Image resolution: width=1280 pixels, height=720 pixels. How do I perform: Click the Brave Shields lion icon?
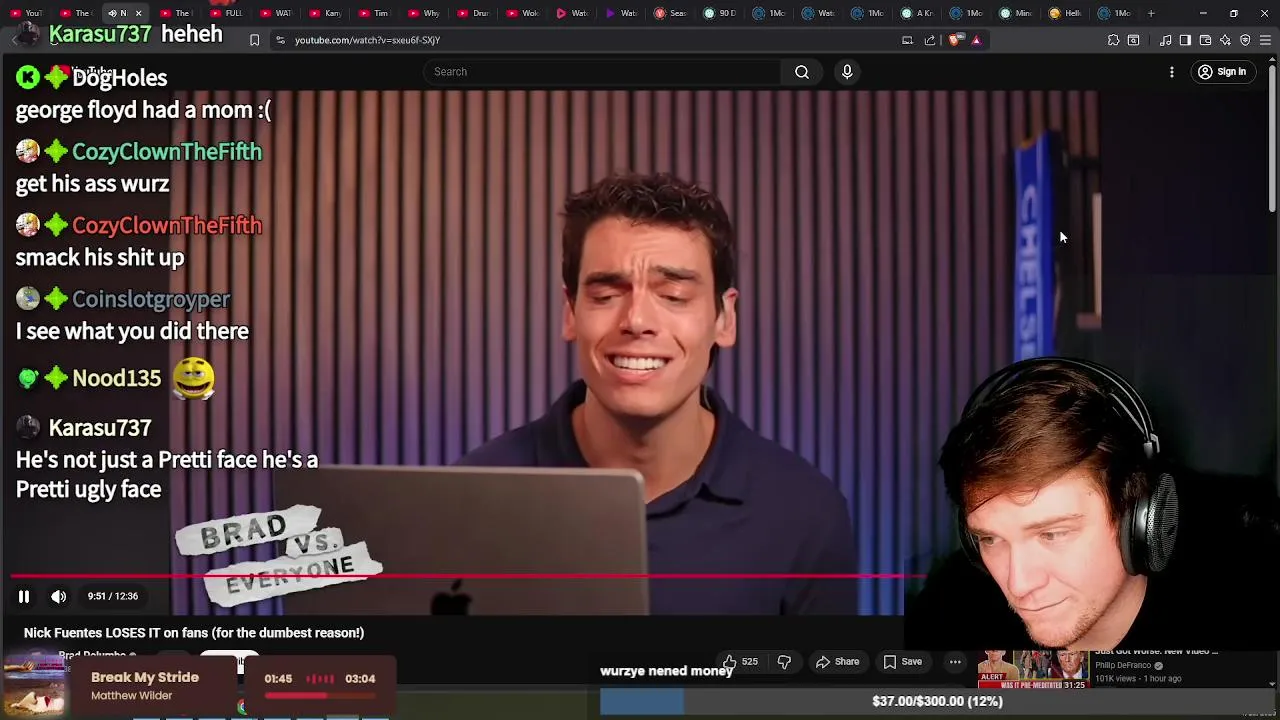(956, 40)
